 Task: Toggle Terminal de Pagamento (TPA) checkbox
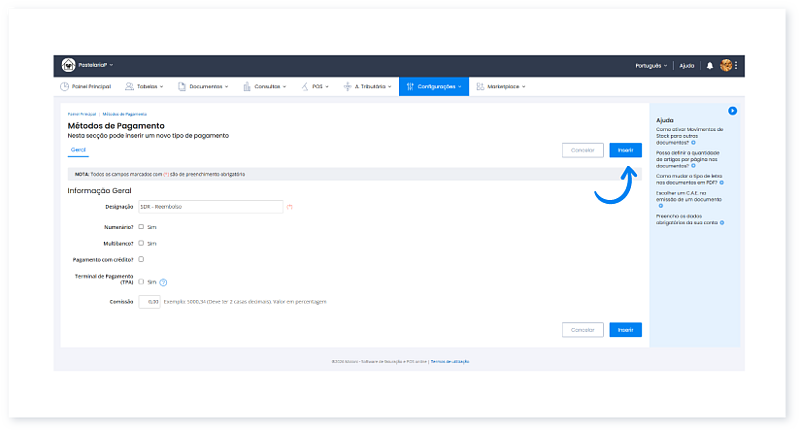pyautogui.click(x=141, y=282)
